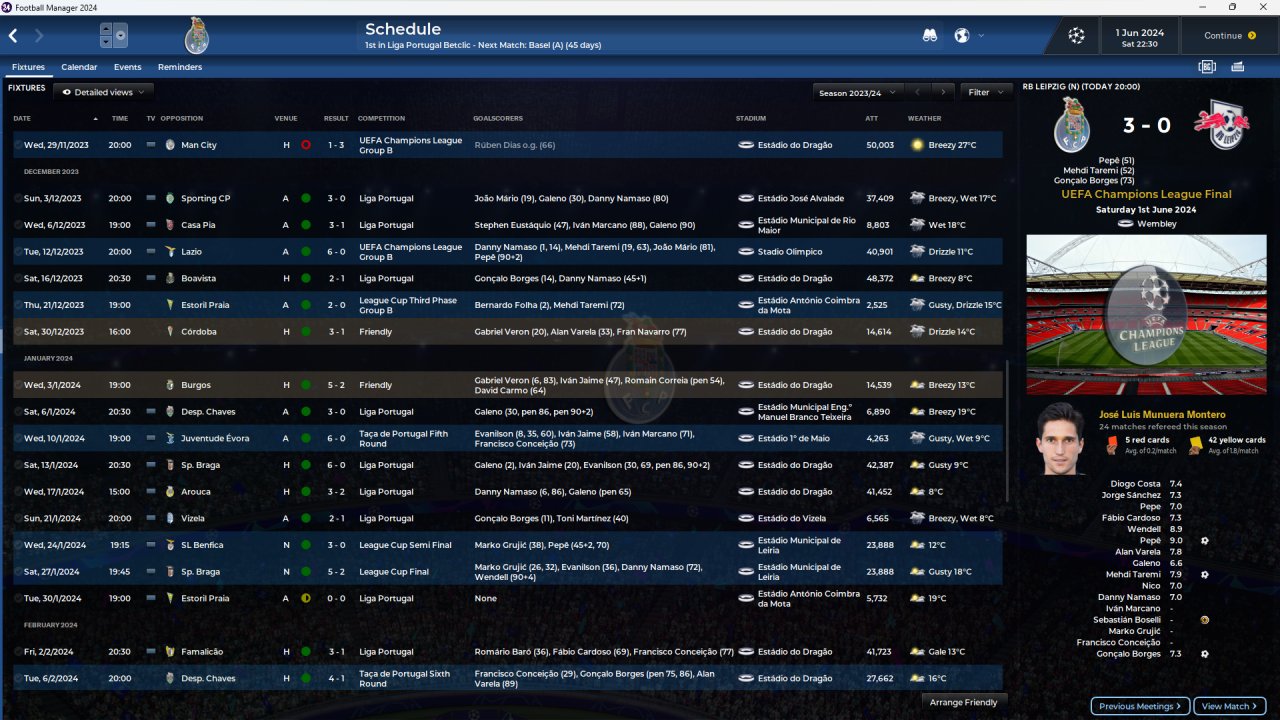The height and width of the screenshot is (720, 1280).
Task: Click the down arrow of the top bar stepper
Action: click(106, 42)
